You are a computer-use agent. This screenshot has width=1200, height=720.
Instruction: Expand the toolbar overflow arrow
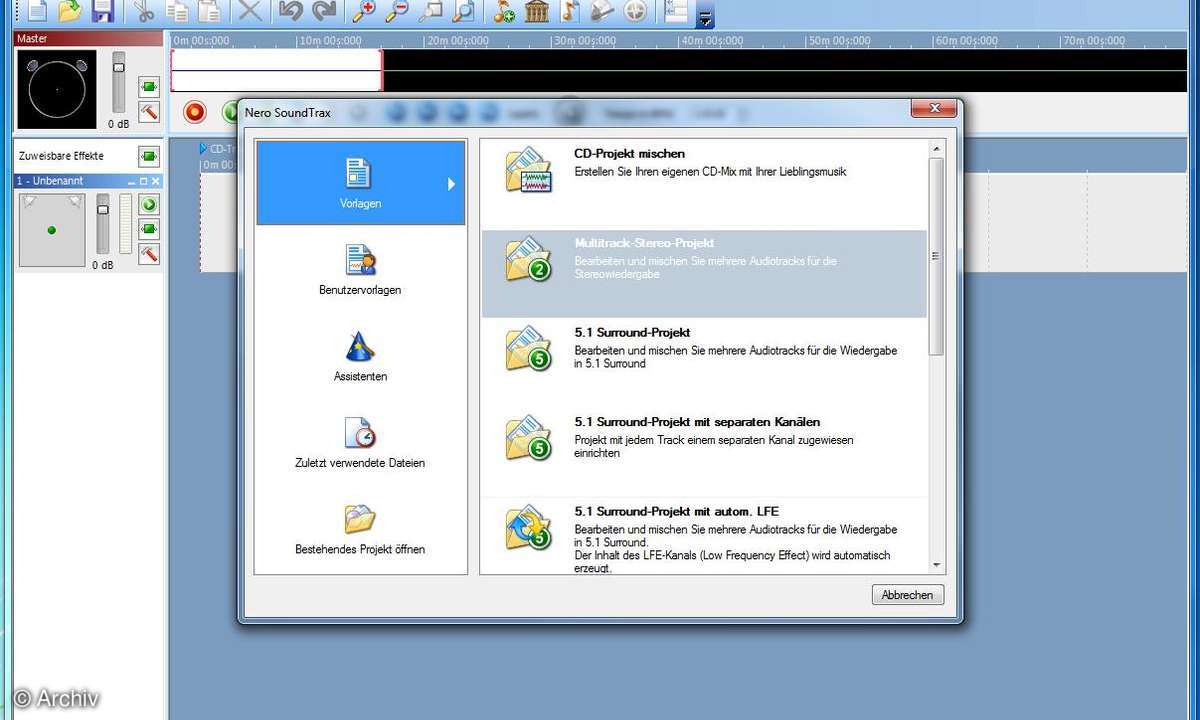point(705,17)
